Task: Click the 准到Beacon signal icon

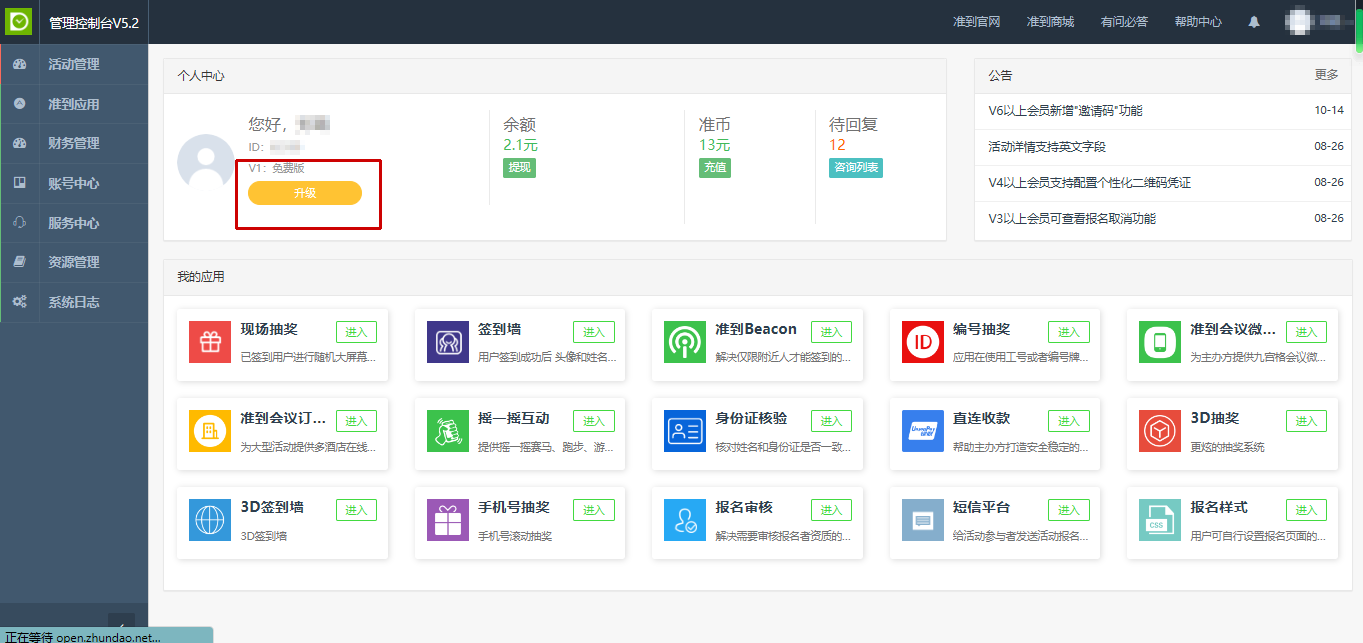Action: [685, 342]
